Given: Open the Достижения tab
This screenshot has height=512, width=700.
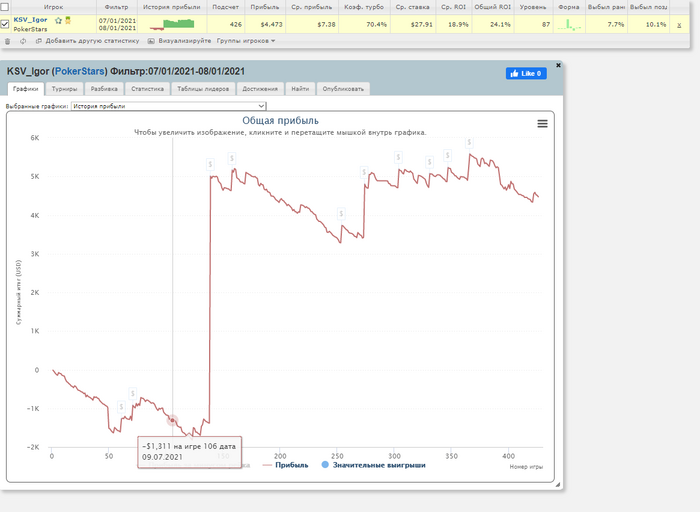Looking at the screenshot, I should [260, 89].
